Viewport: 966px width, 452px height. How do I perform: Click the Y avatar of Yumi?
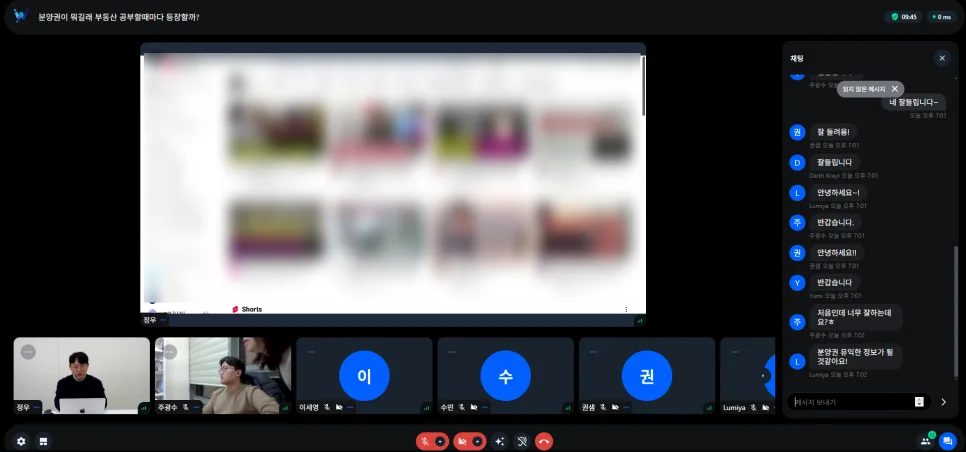[x=797, y=283]
